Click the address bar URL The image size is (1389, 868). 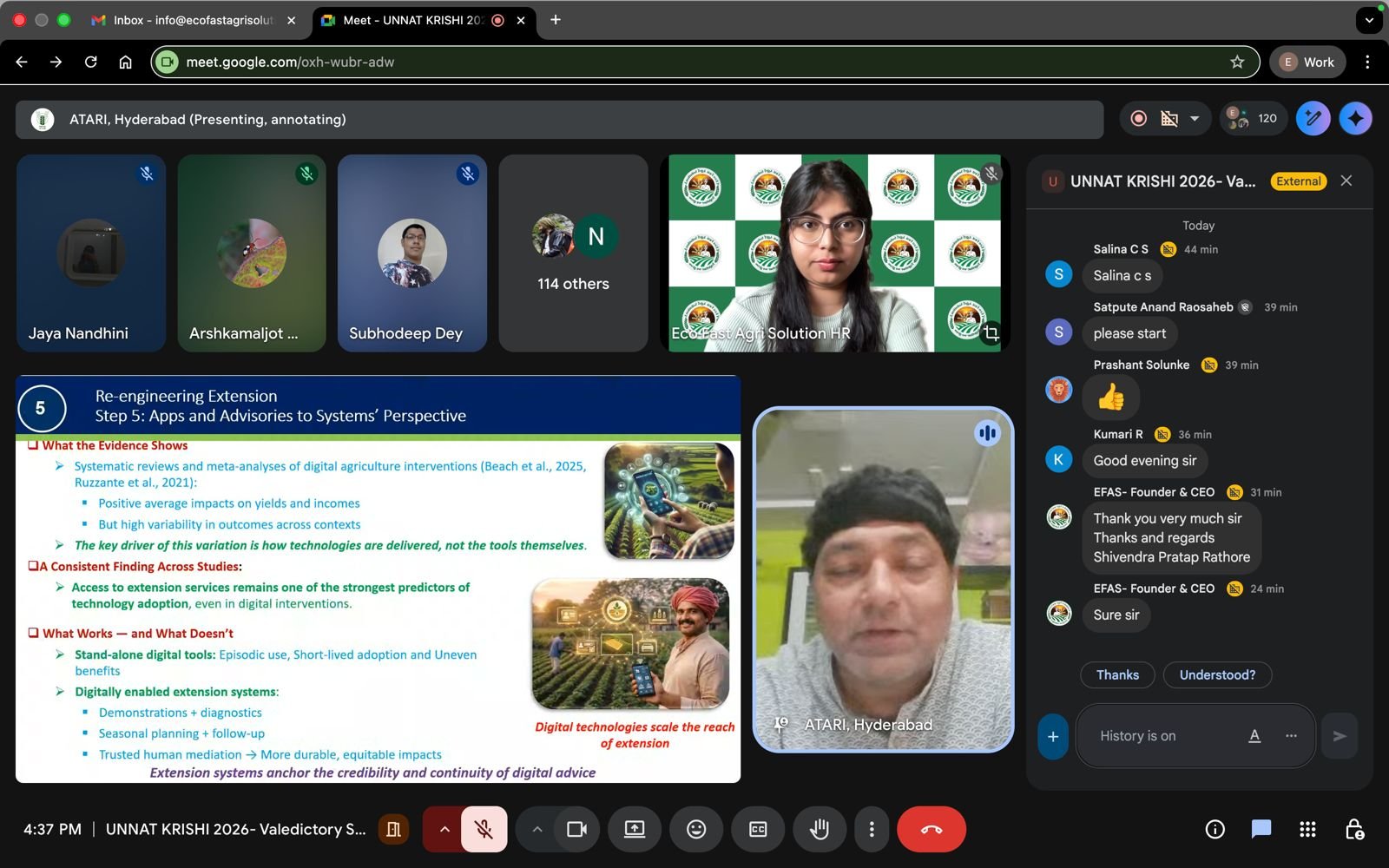click(290, 62)
